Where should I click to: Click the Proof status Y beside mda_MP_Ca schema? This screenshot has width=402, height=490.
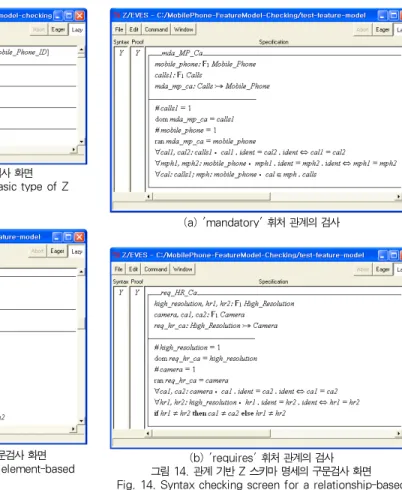(x=137, y=53)
